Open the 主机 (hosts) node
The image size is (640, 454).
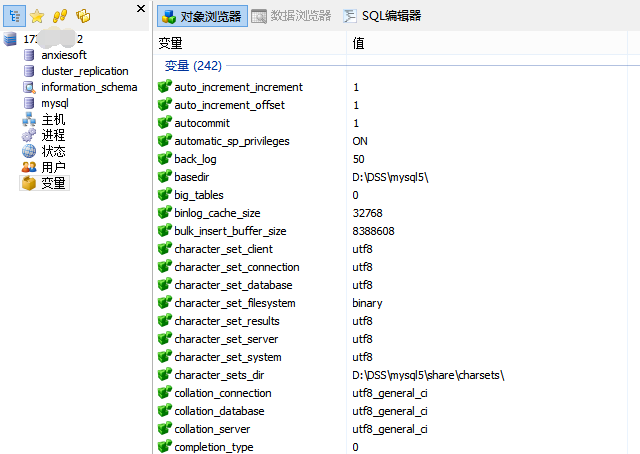(x=53, y=119)
